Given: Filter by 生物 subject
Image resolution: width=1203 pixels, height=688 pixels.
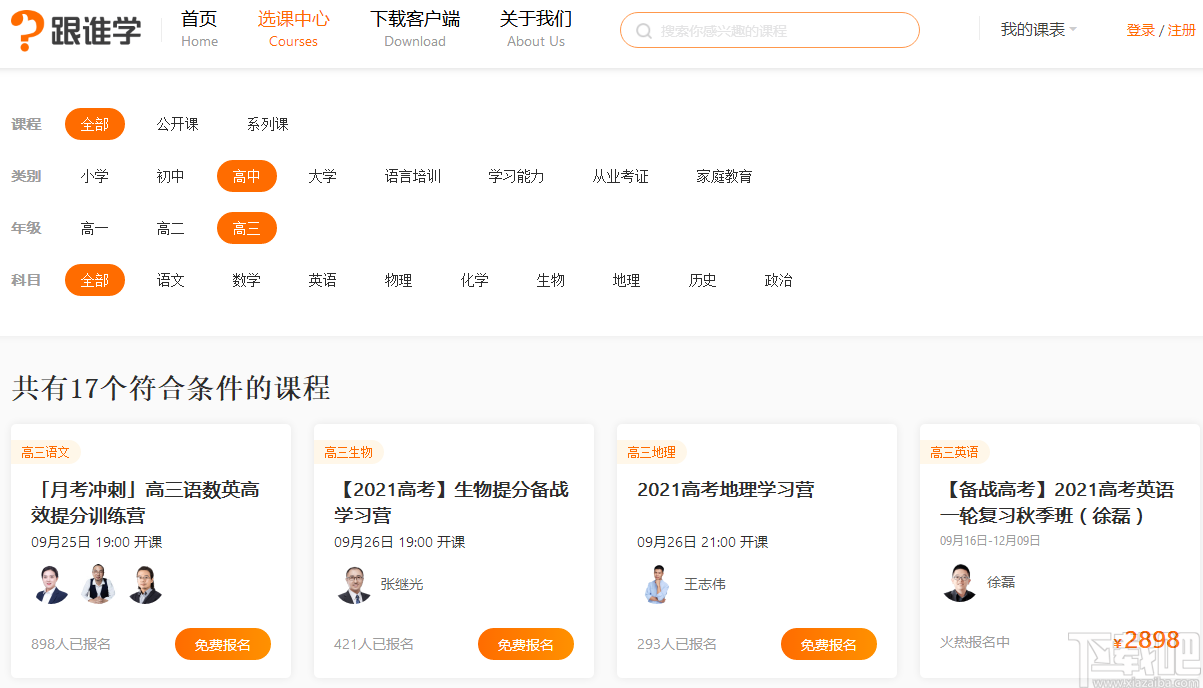Looking at the screenshot, I should tap(551, 280).
